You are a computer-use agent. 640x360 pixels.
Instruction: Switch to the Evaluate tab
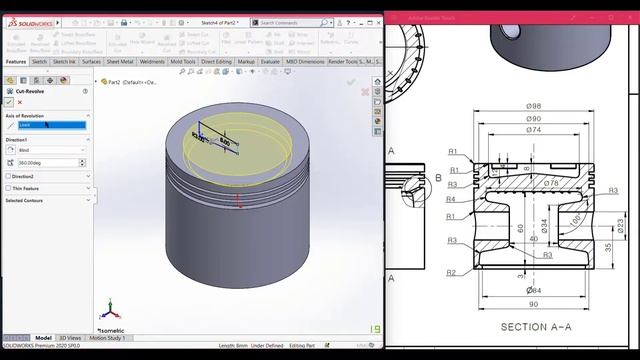pos(270,62)
